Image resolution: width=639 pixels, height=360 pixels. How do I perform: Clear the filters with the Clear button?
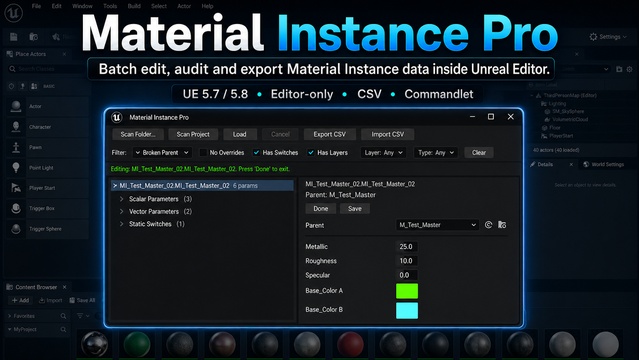tap(479, 152)
